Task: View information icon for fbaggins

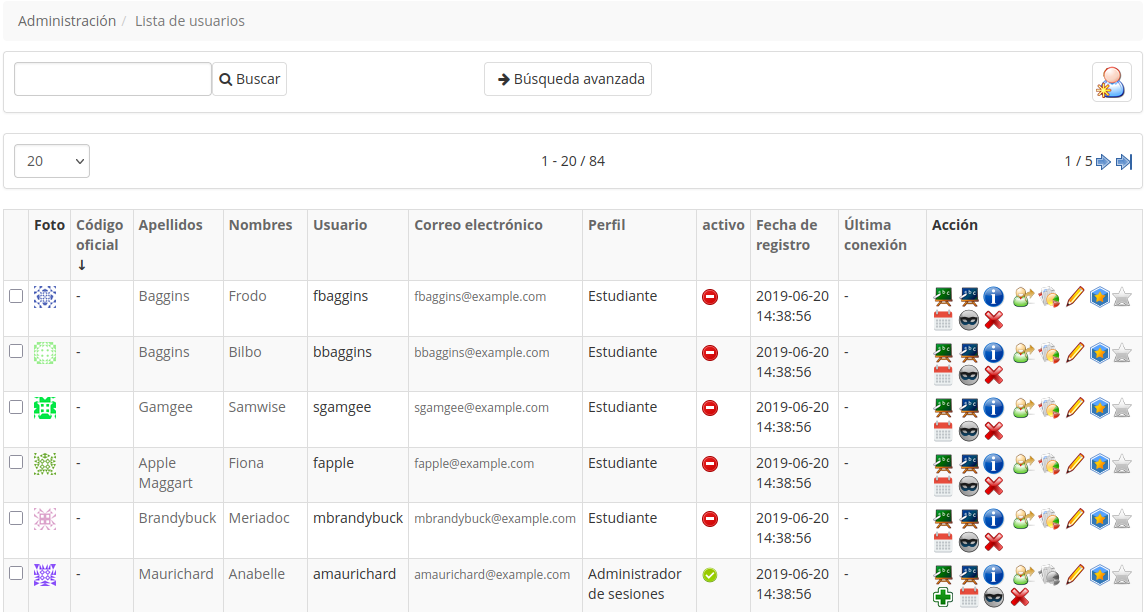Action: click(x=994, y=297)
